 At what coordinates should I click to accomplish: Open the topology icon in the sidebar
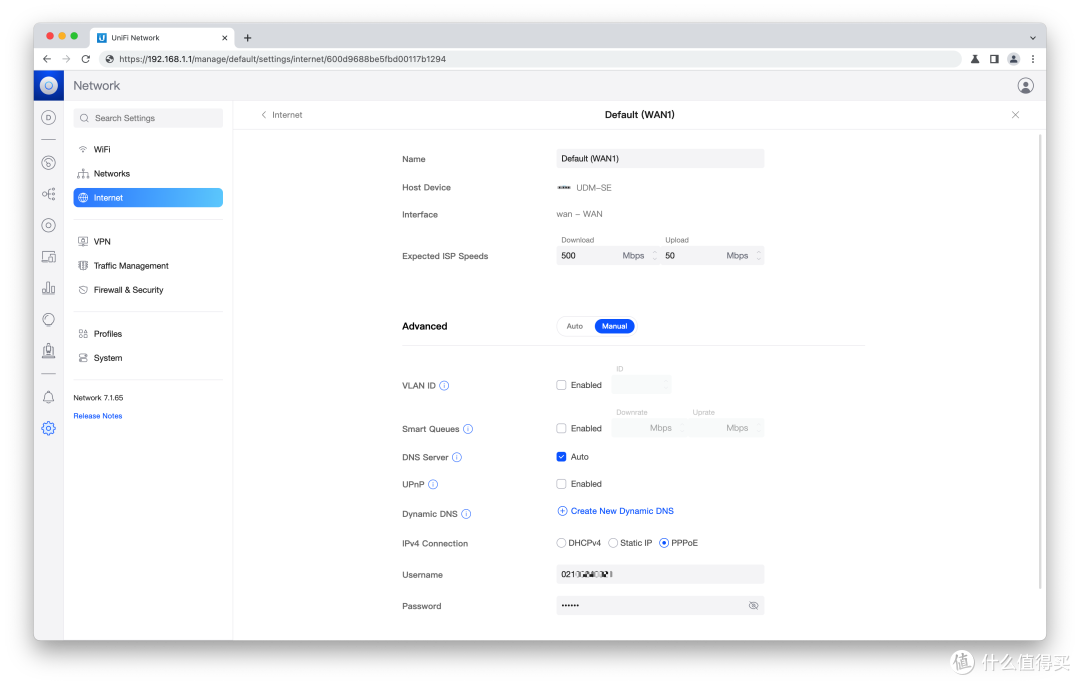pyautogui.click(x=48, y=194)
